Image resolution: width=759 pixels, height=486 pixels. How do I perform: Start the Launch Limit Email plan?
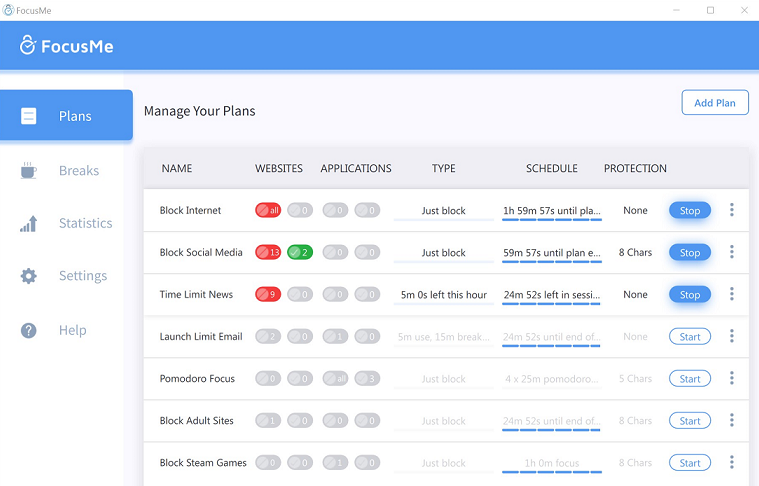tap(690, 337)
